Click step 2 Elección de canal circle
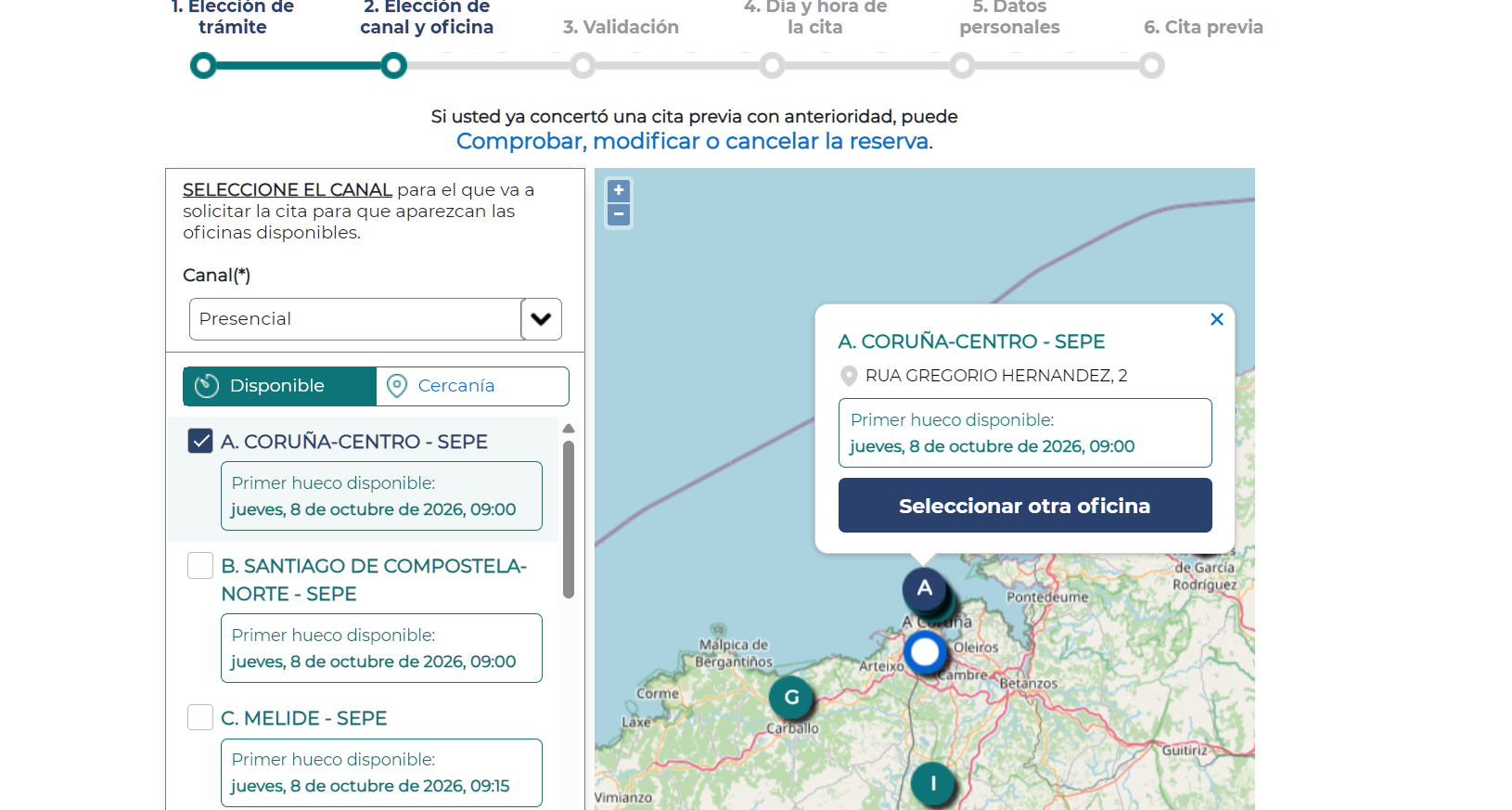 (394, 66)
